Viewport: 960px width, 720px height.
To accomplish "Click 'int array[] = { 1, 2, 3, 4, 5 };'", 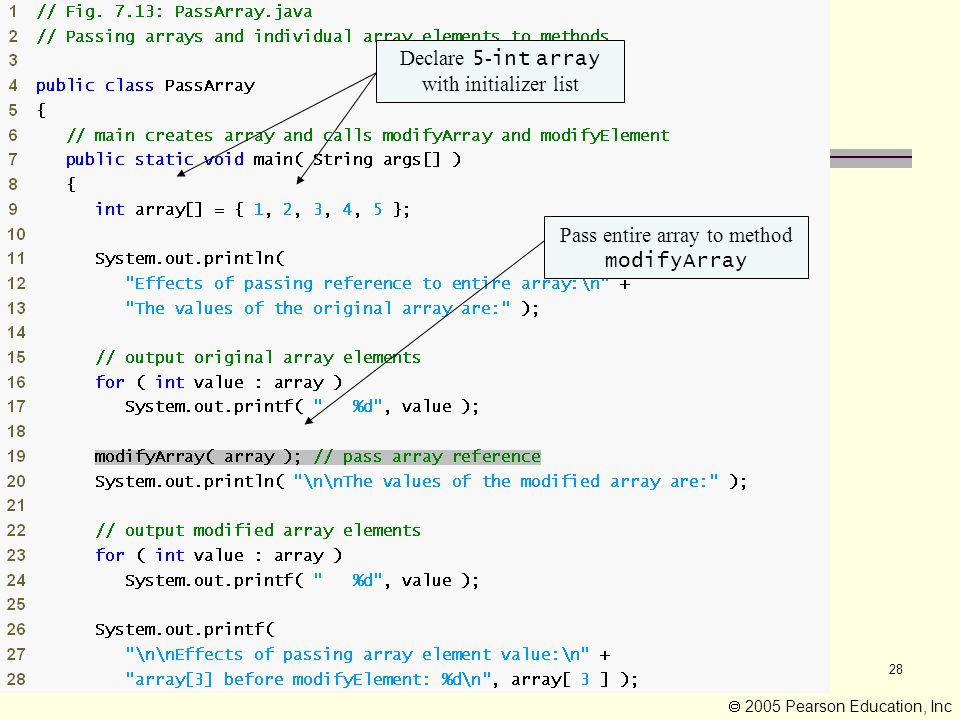I will coord(252,209).
